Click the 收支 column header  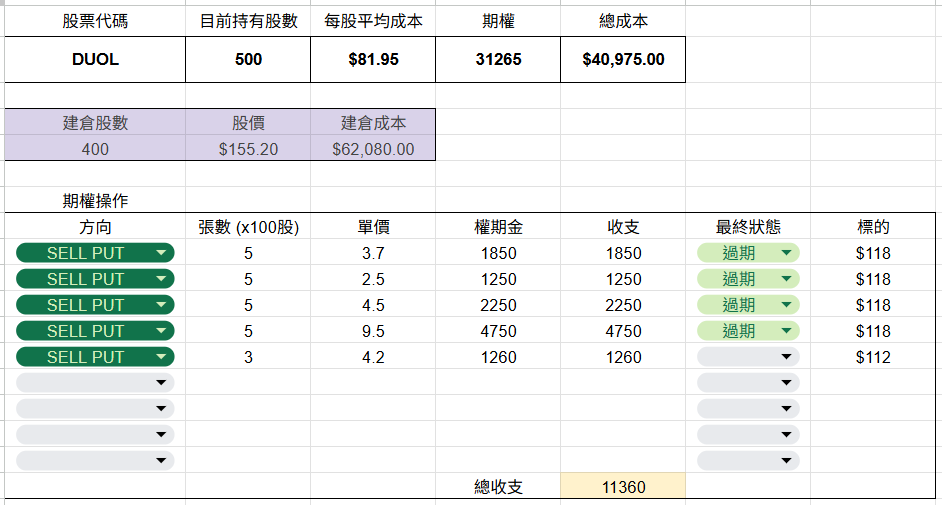pyautogui.click(x=623, y=227)
